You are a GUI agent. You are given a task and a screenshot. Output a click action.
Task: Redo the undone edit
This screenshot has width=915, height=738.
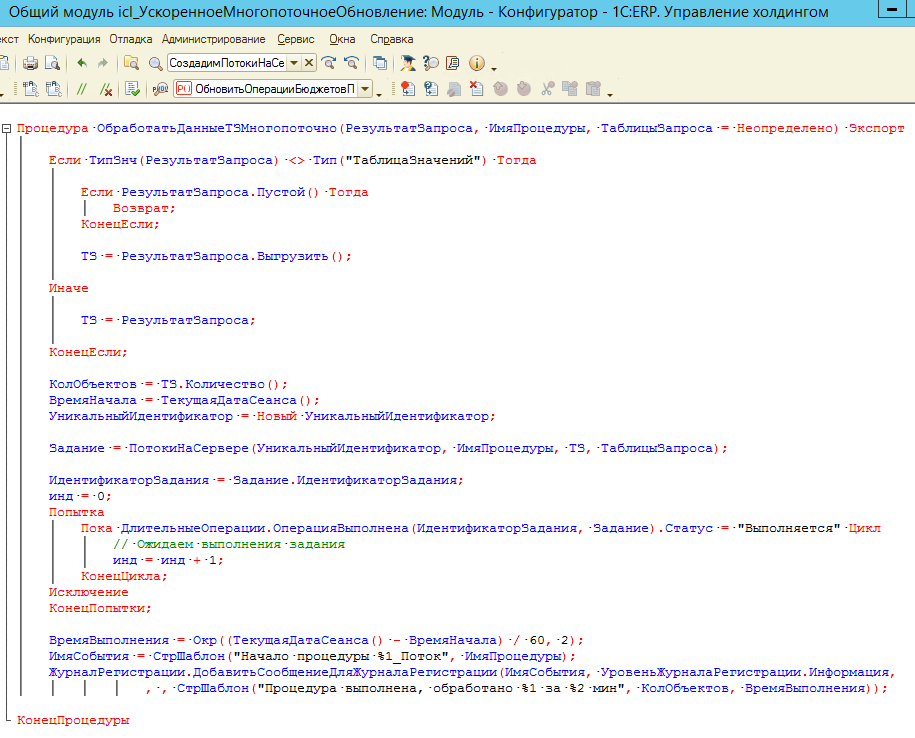[103, 63]
